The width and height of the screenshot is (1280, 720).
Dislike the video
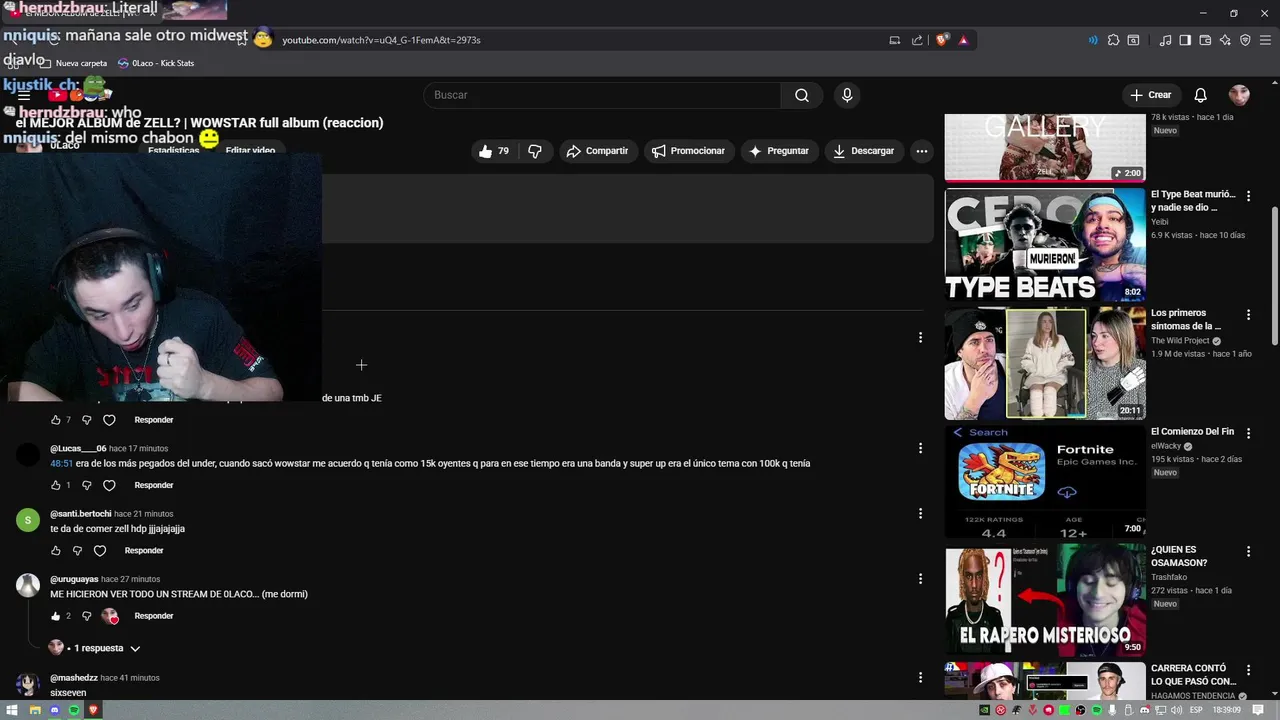pyautogui.click(x=535, y=151)
